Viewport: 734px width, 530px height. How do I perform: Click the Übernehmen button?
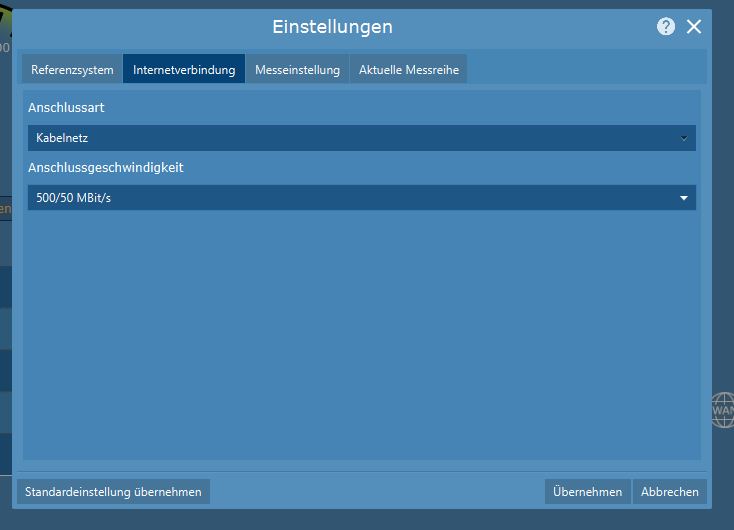[x=588, y=492]
